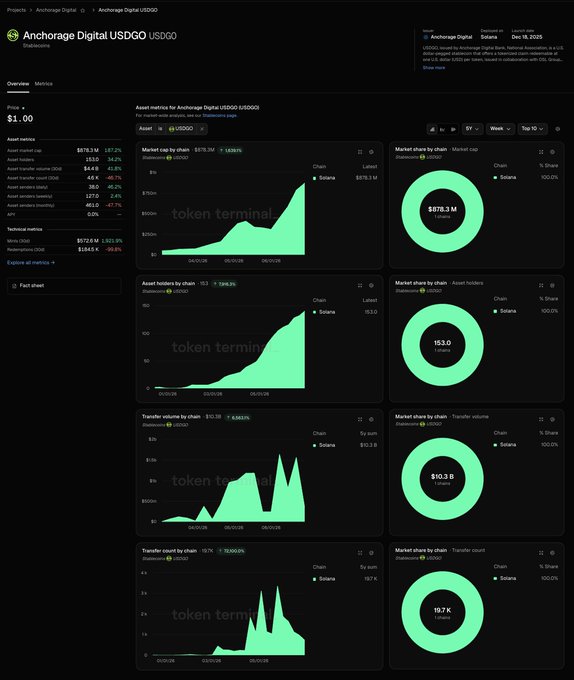
Task: Click the Asset filter label
Action: (145, 129)
